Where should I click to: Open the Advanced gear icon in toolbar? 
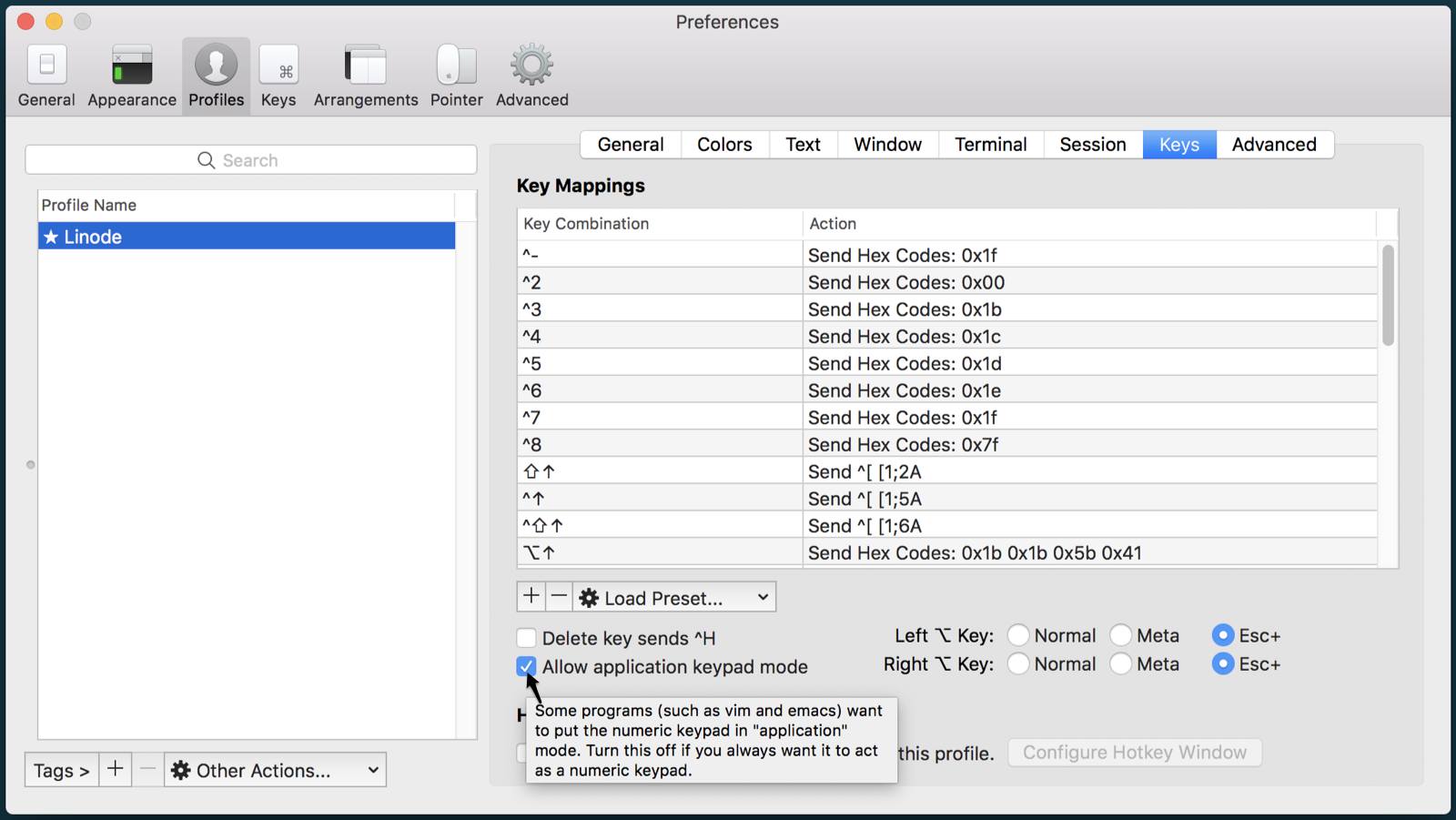point(532,76)
